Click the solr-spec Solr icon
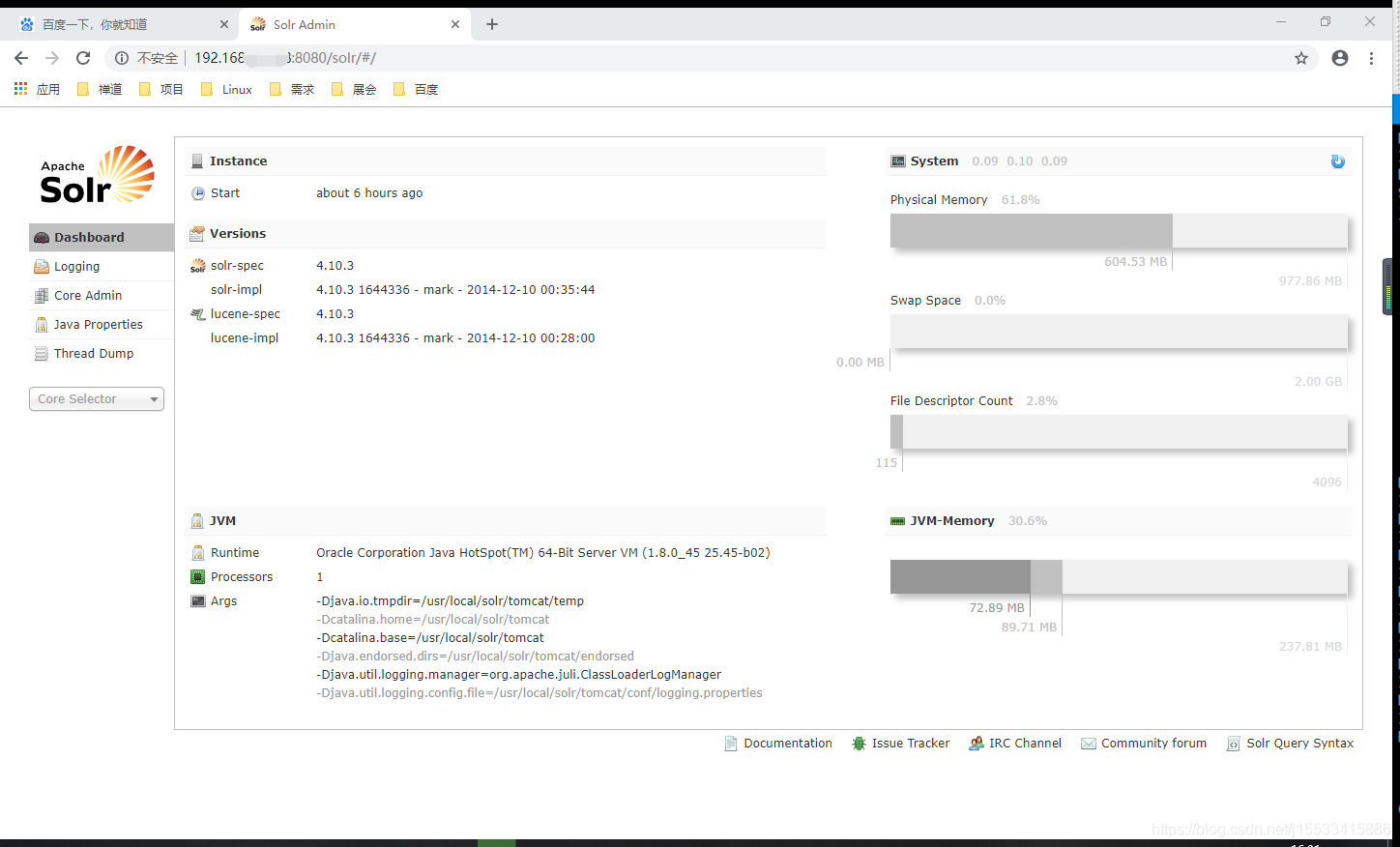1400x847 pixels. (x=198, y=266)
